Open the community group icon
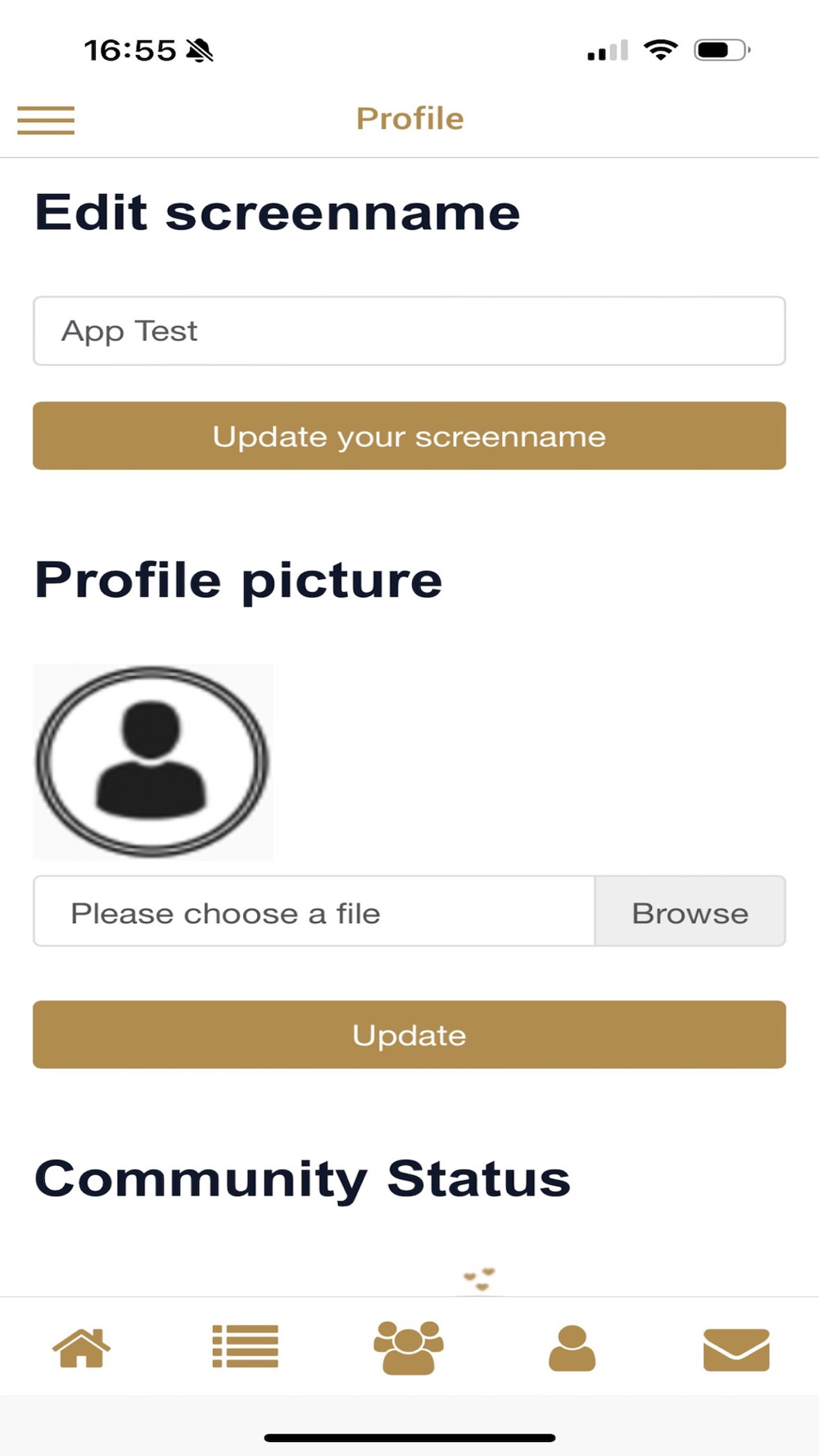The image size is (819, 1456). pyautogui.click(x=408, y=1347)
